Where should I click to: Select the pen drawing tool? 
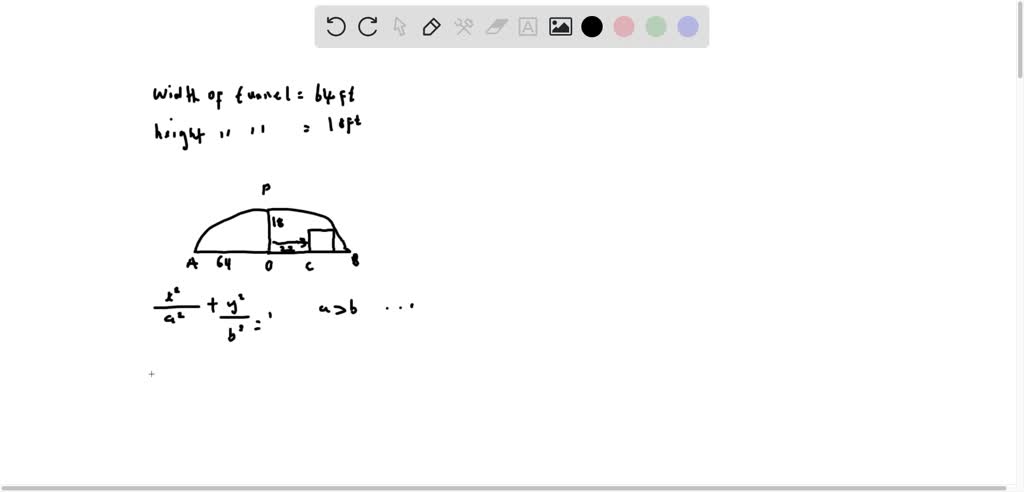pyautogui.click(x=432, y=27)
